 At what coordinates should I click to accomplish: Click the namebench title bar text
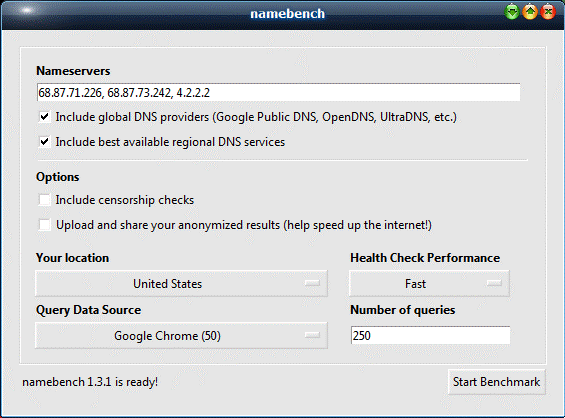coord(288,14)
